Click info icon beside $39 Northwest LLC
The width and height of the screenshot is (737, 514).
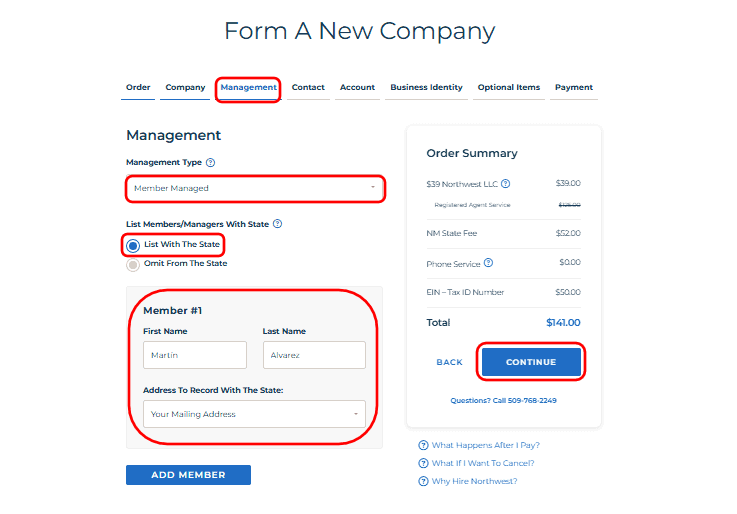click(506, 184)
